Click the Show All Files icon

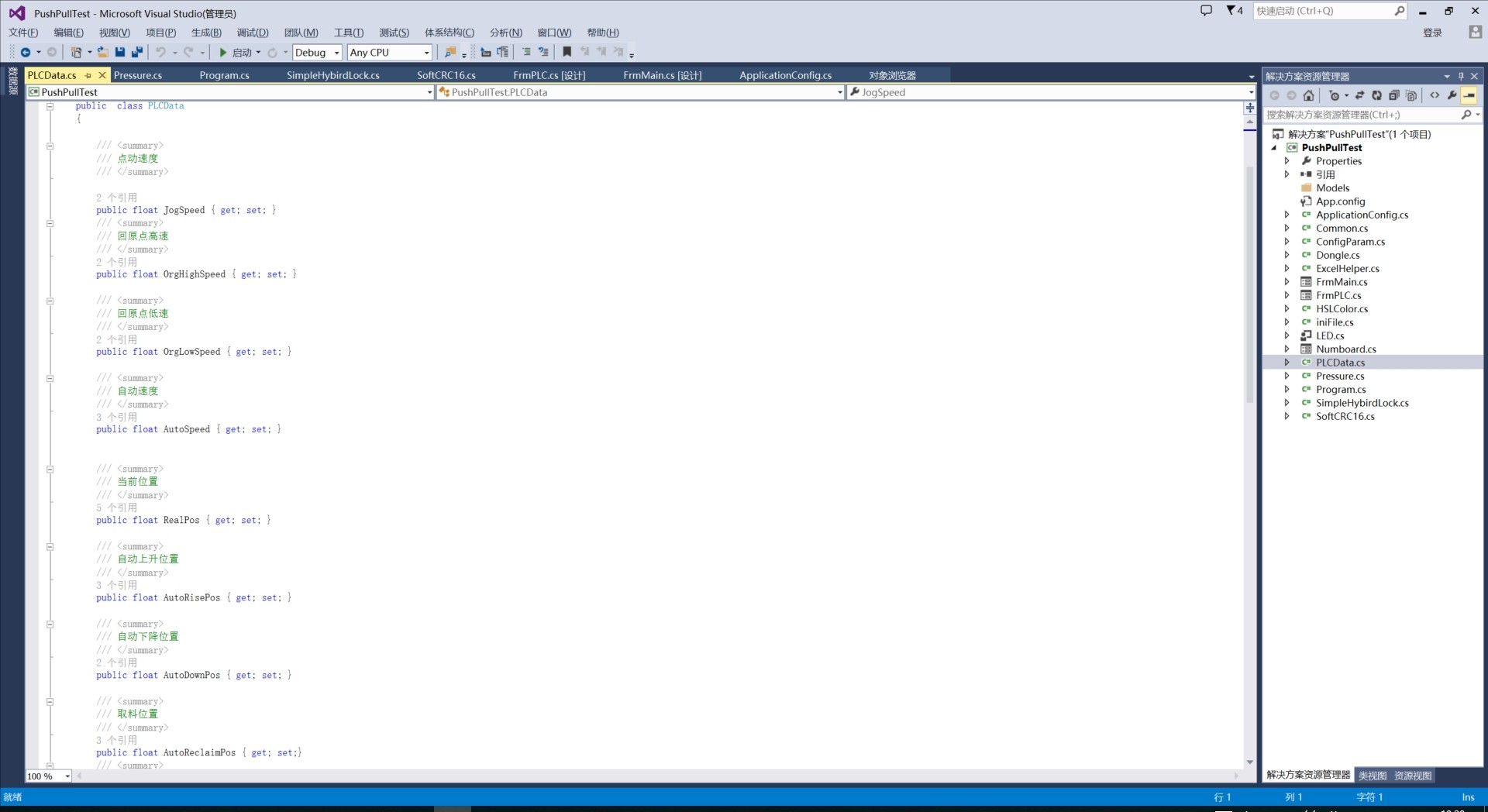1411,95
